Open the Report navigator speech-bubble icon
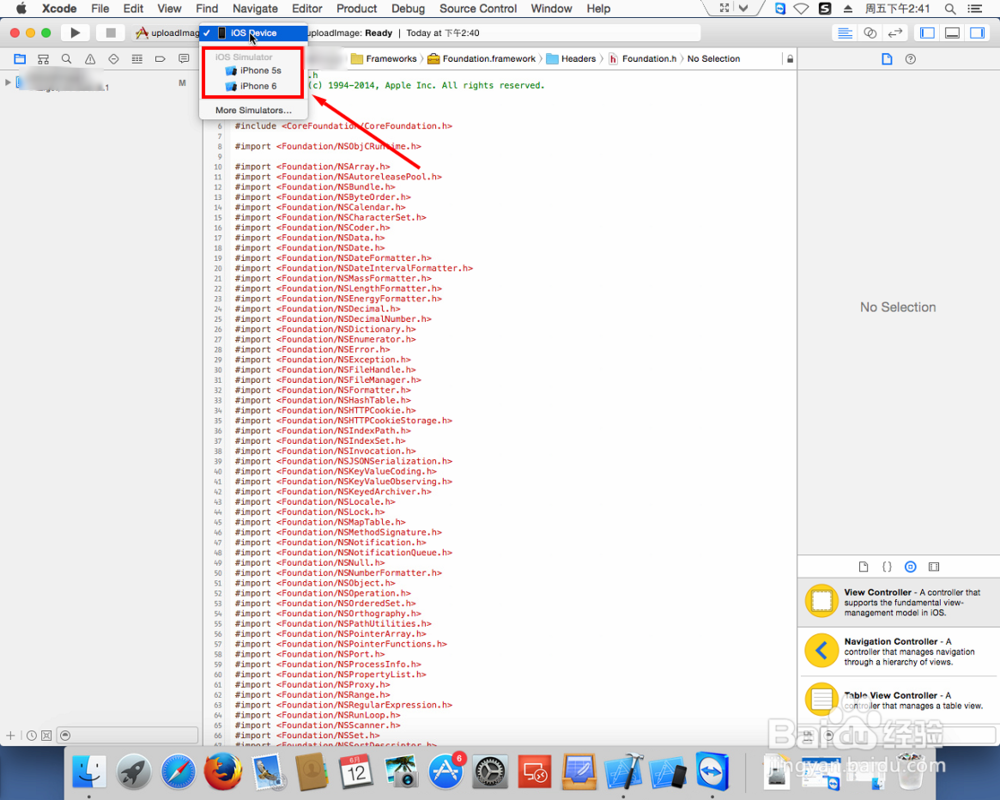 pos(184,59)
